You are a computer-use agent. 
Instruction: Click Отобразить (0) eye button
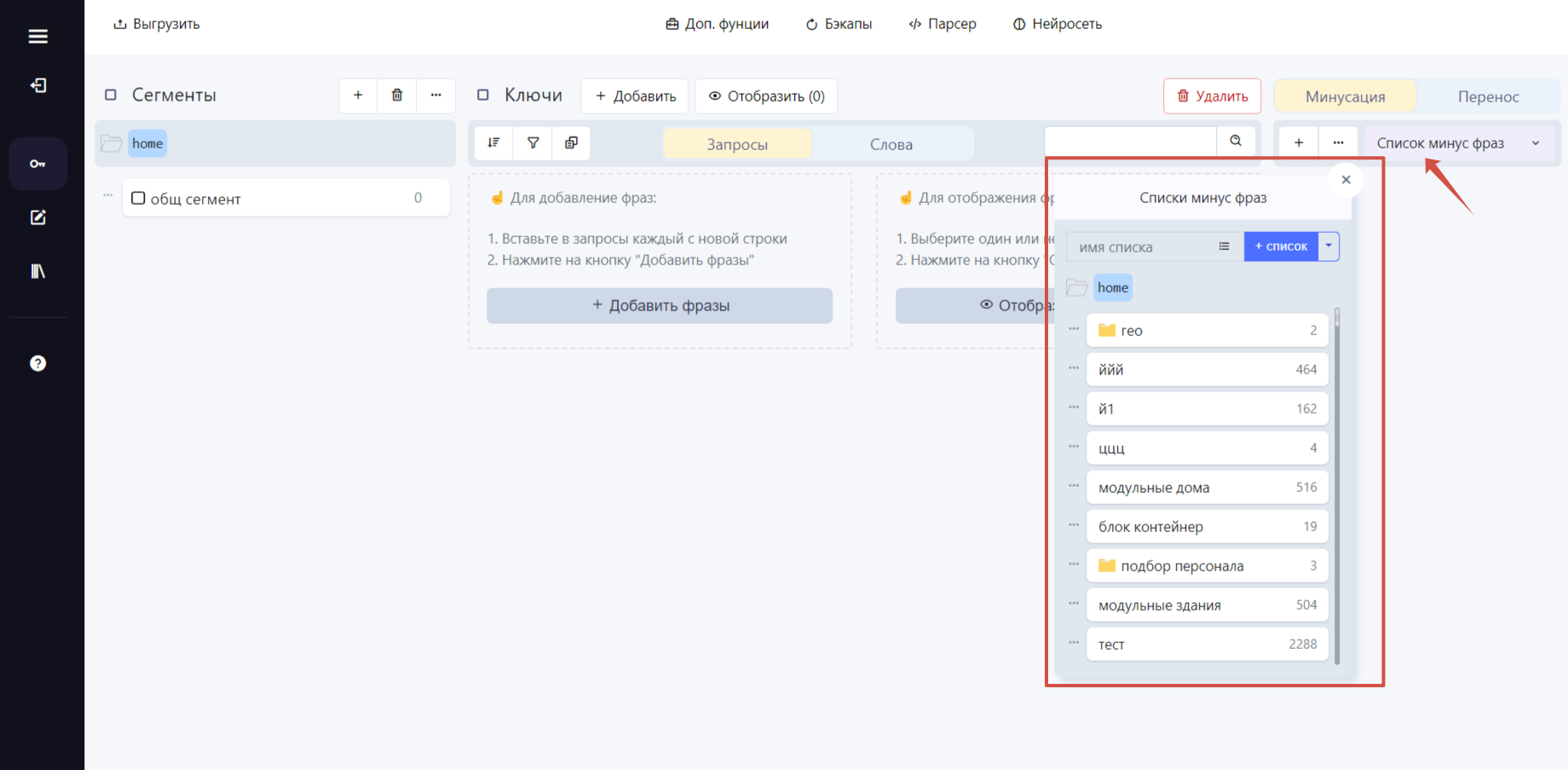pos(766,96)
